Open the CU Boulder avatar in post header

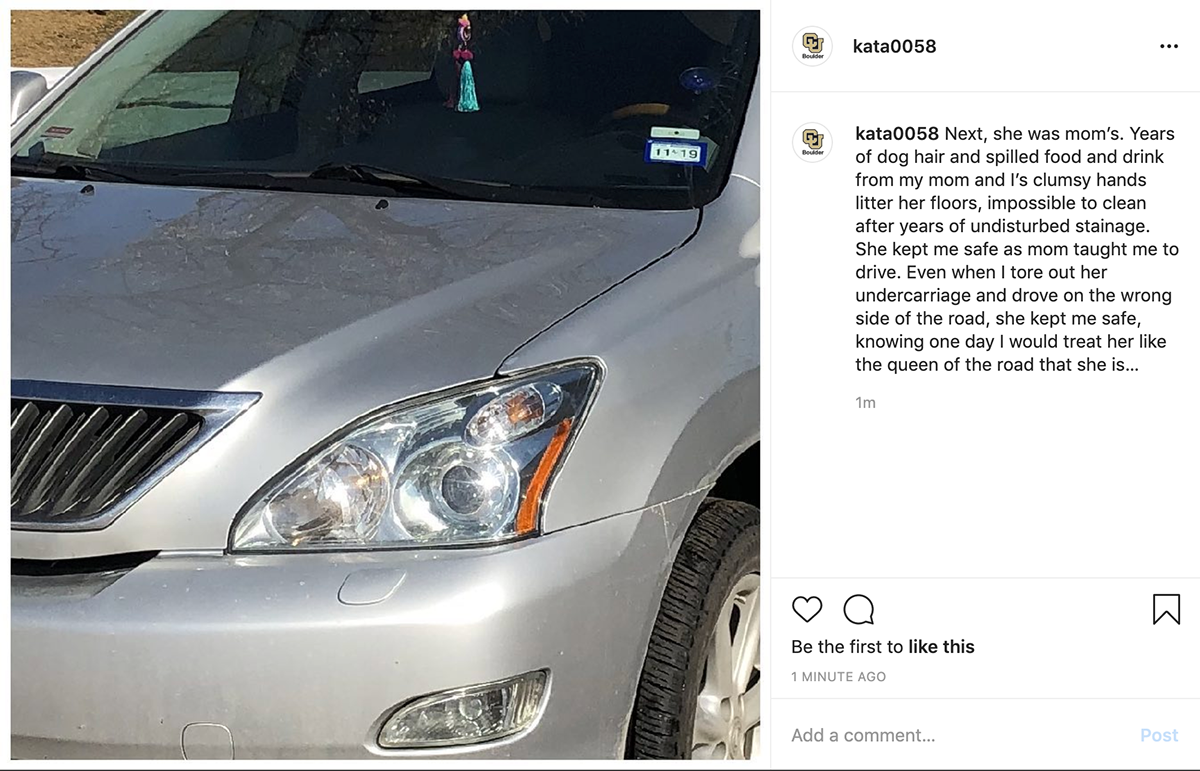(812, 46)
